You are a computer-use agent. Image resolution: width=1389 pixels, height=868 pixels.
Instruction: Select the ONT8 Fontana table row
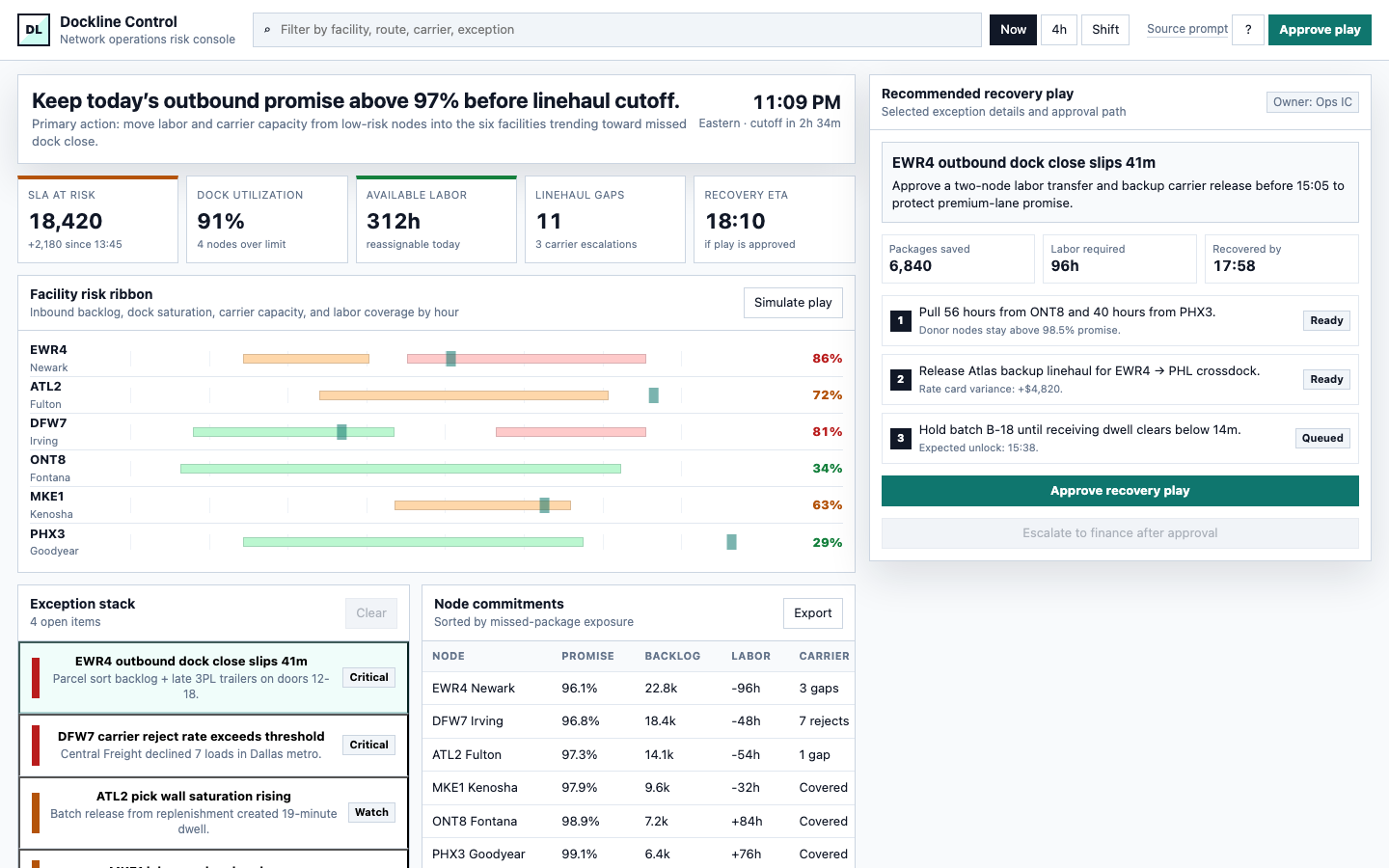click(639, 822)
